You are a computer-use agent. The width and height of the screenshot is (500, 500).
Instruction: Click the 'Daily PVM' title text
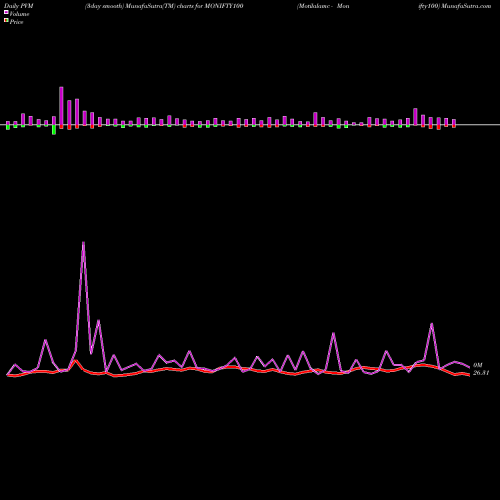[x=19, y=6]
